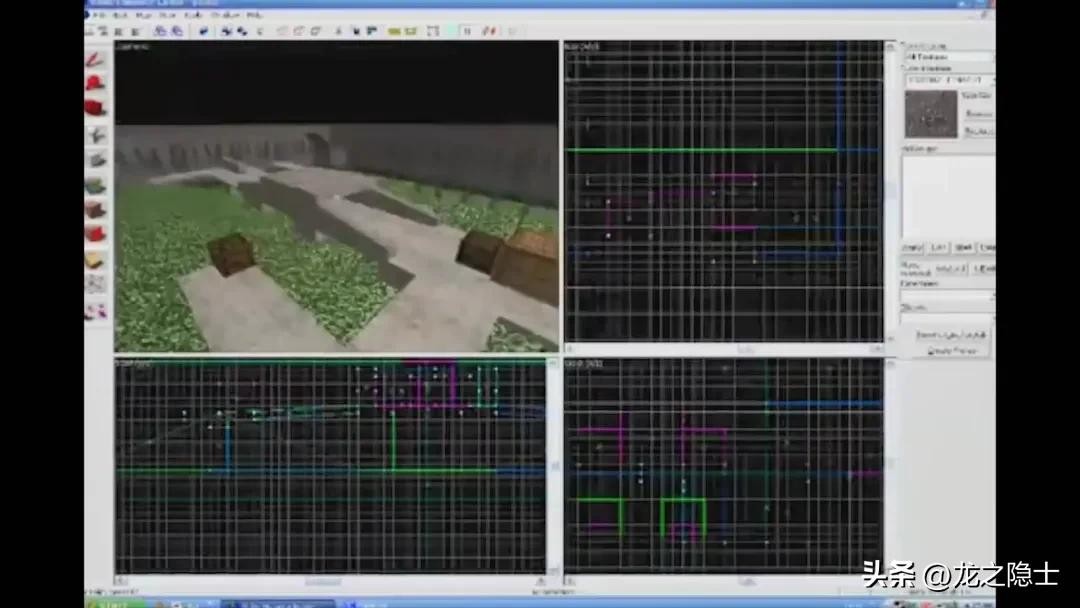Click the Browse texture button
Screen dimensions: 1080x608
pos(979,114)
